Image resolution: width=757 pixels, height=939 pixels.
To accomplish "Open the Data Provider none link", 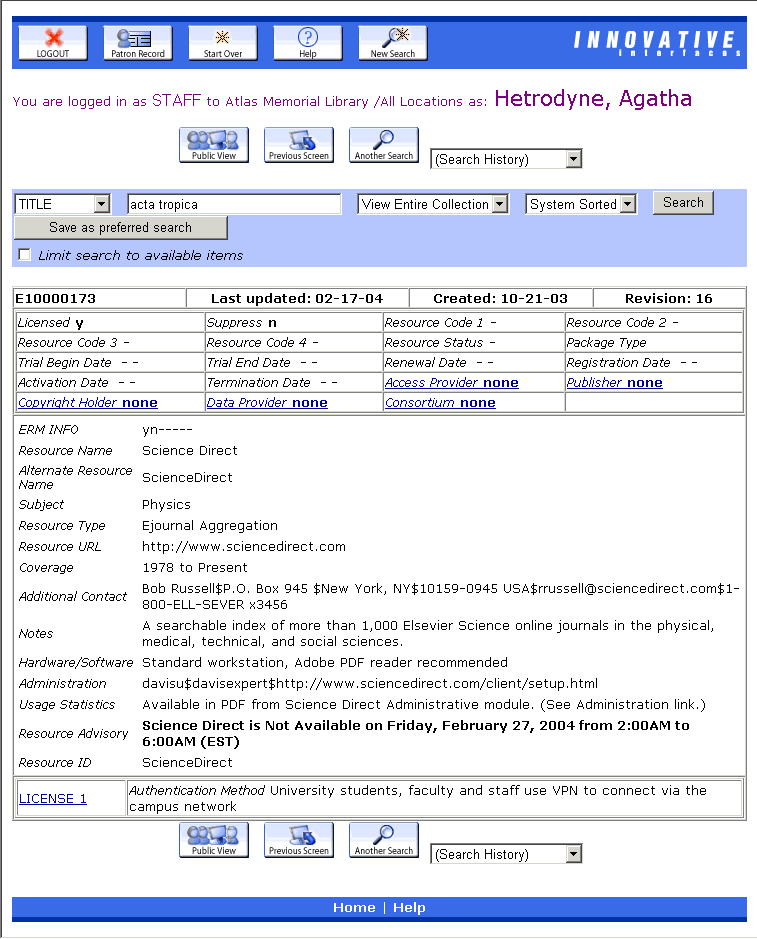I will coord(267,402).
